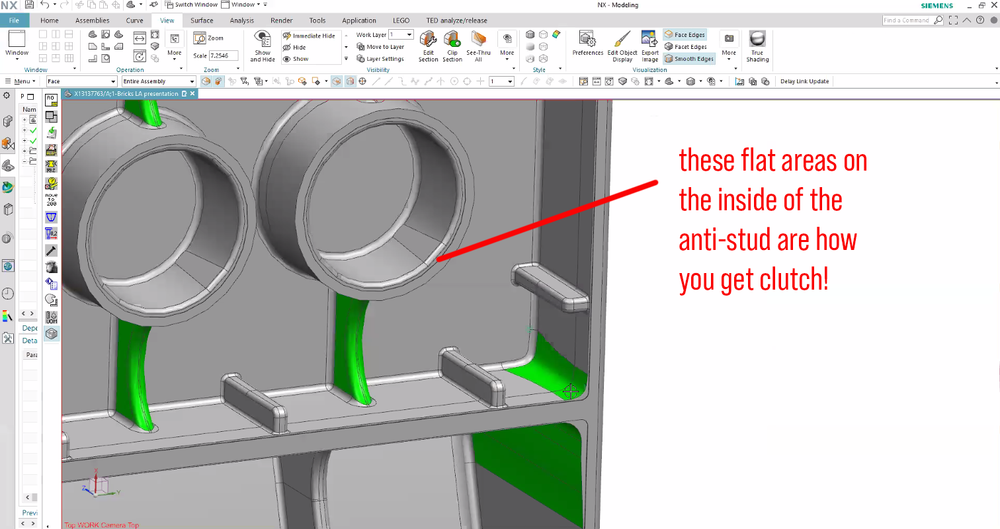Open the Menu dropdown
The height and width of the screenshot is (529, 1000).
pyautogui.click(x=20, y=81)
